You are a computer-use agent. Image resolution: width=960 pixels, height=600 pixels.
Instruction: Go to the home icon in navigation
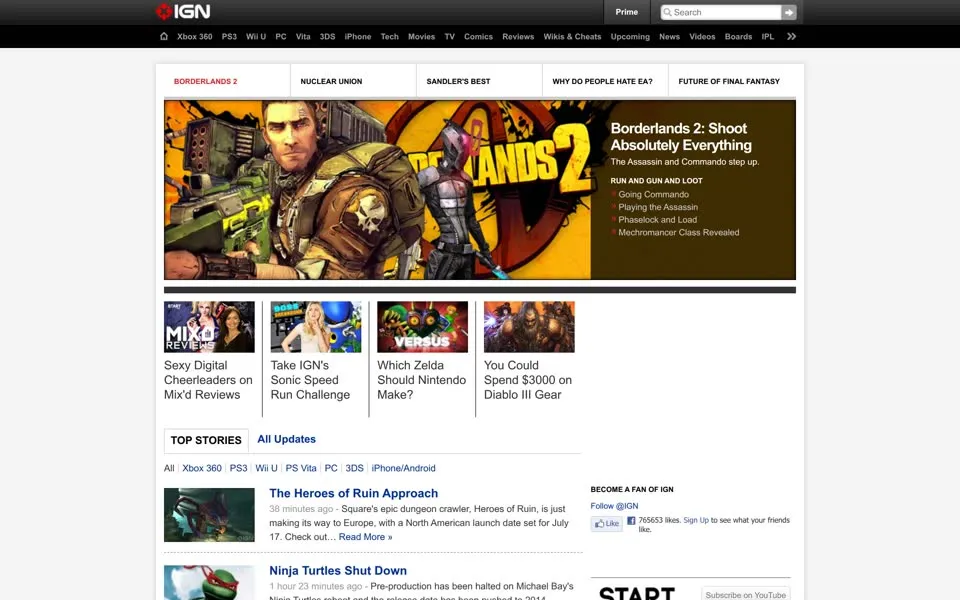[x=163, y=36]
